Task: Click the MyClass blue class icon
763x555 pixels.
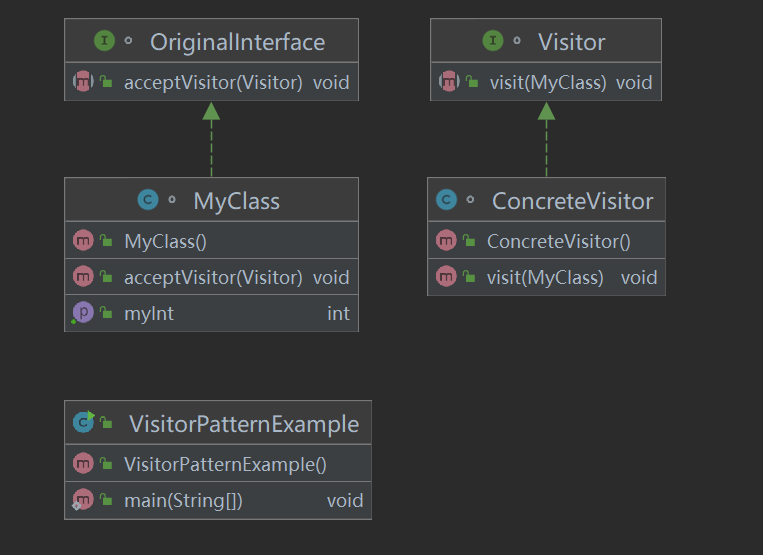Action: pyautogui.click(x=148, y=199)
